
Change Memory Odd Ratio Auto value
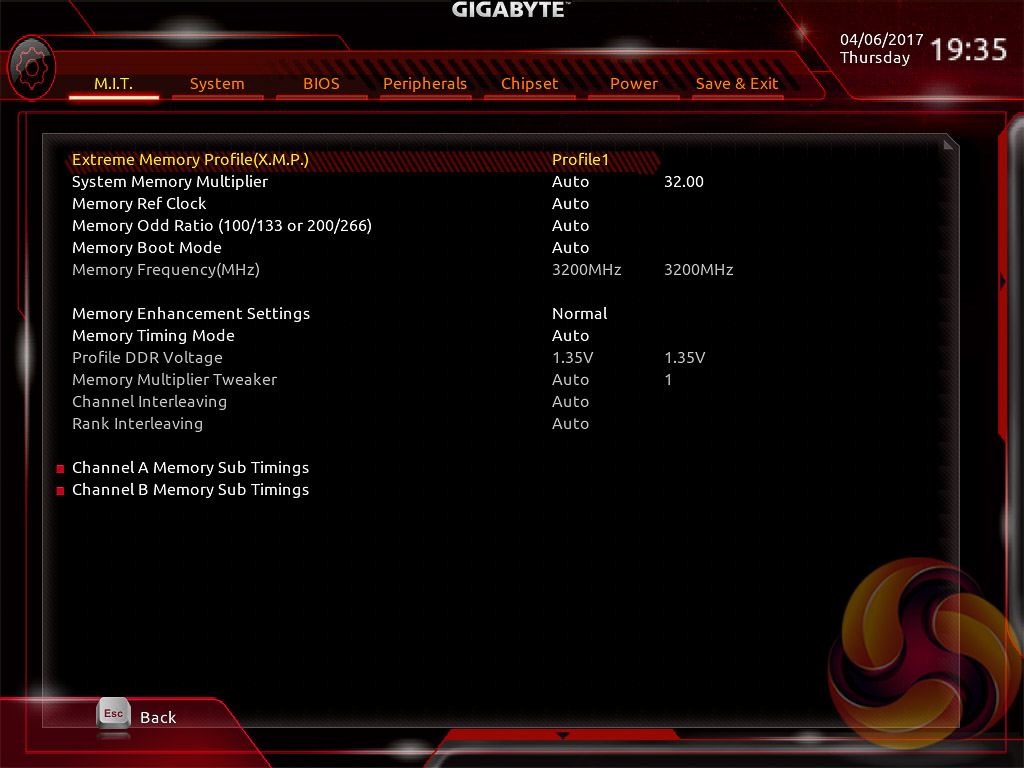[570, 226]
